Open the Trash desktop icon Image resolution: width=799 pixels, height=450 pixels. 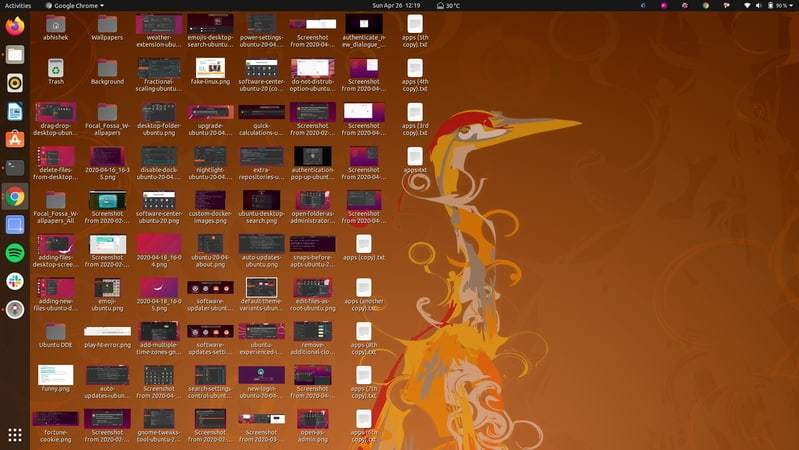(56, 68)
